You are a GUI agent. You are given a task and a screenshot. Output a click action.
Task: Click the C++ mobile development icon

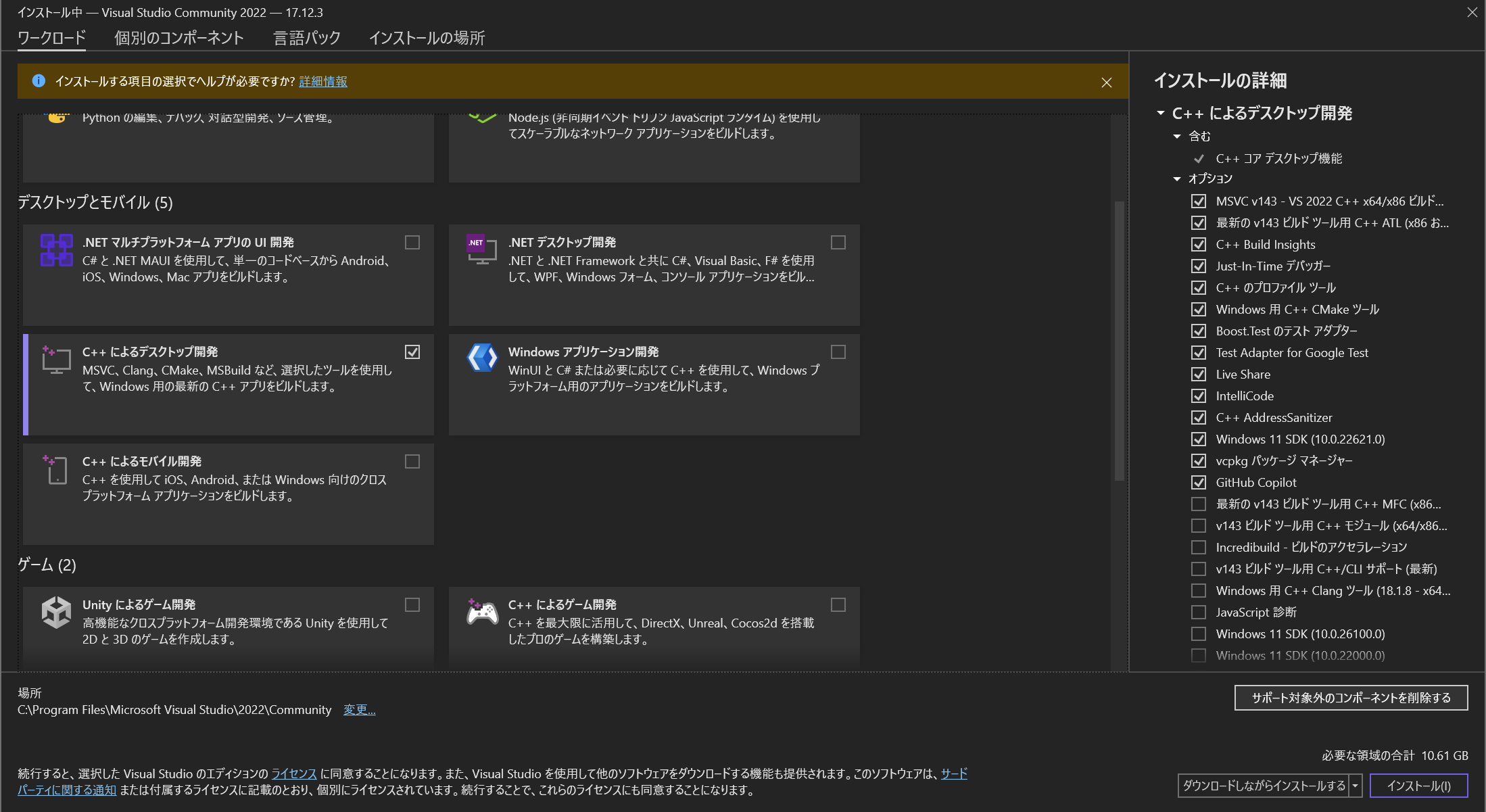(x=56, y=470)
